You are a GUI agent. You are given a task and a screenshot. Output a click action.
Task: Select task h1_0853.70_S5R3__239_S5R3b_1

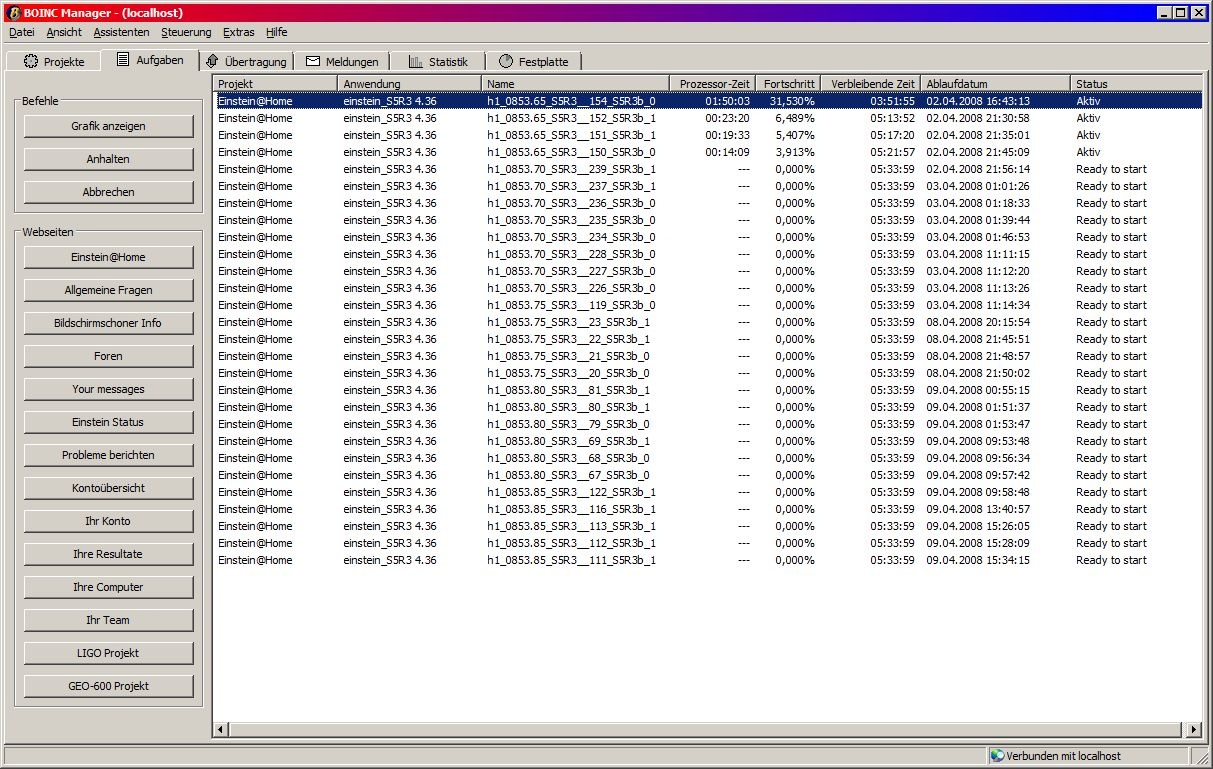708,169
